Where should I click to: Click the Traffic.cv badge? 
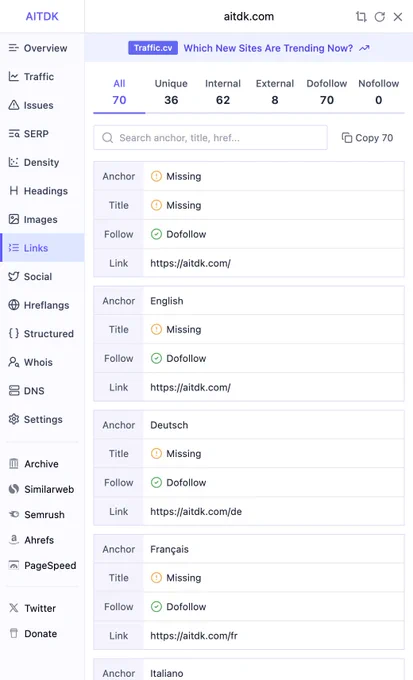[153, 48]
